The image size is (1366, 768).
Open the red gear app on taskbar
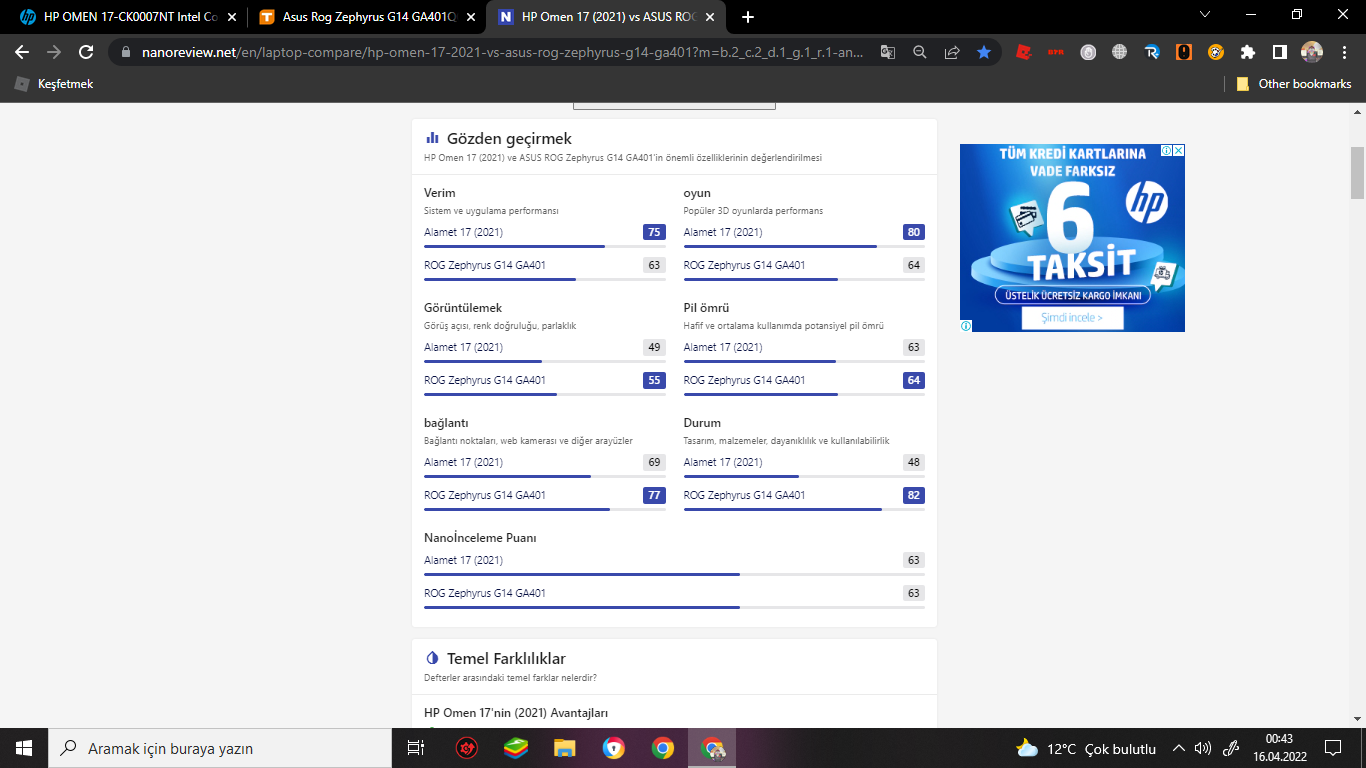(x=466, y=748)
